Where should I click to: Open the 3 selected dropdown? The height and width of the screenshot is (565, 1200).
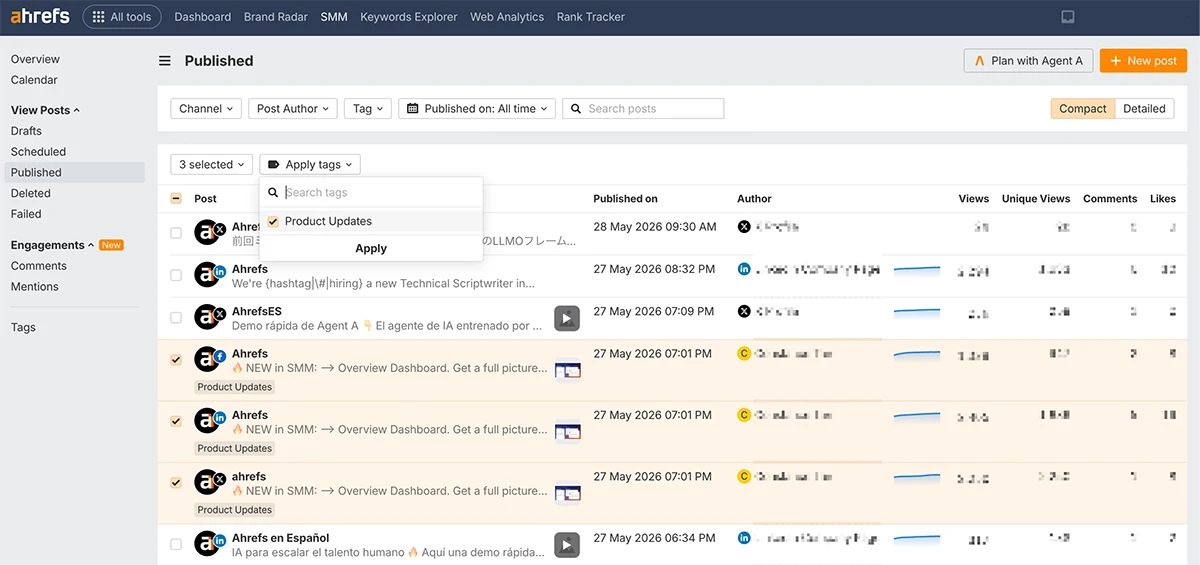211,165
